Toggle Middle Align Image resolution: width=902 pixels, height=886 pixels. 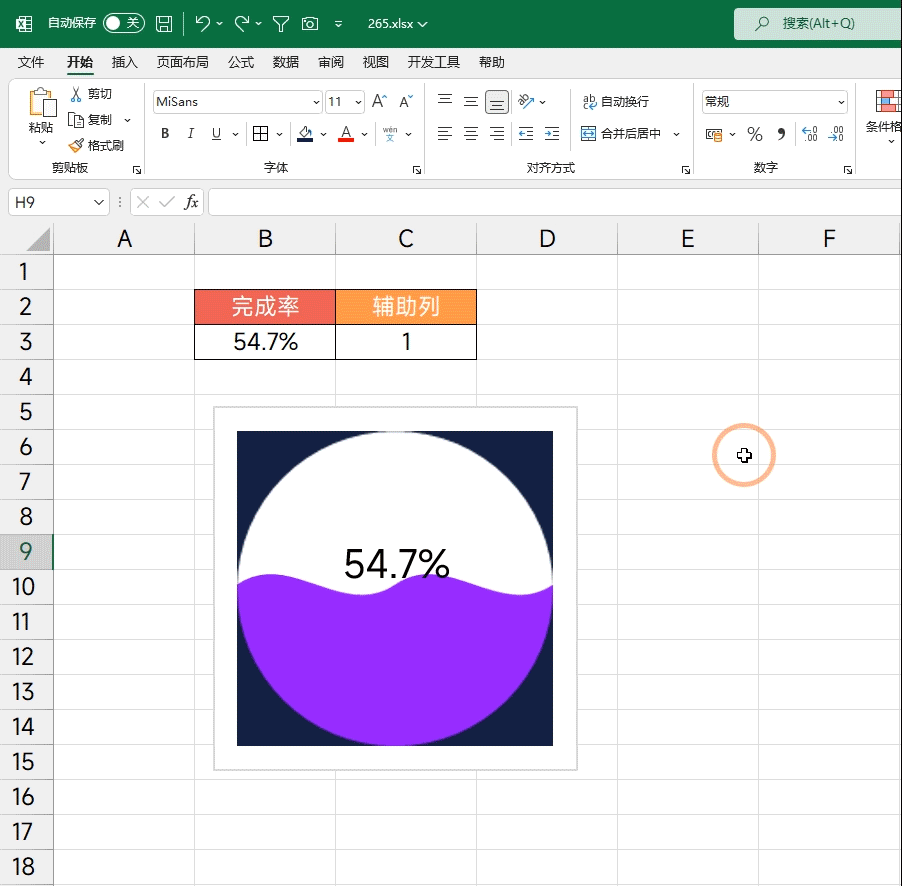click(471, 101)
